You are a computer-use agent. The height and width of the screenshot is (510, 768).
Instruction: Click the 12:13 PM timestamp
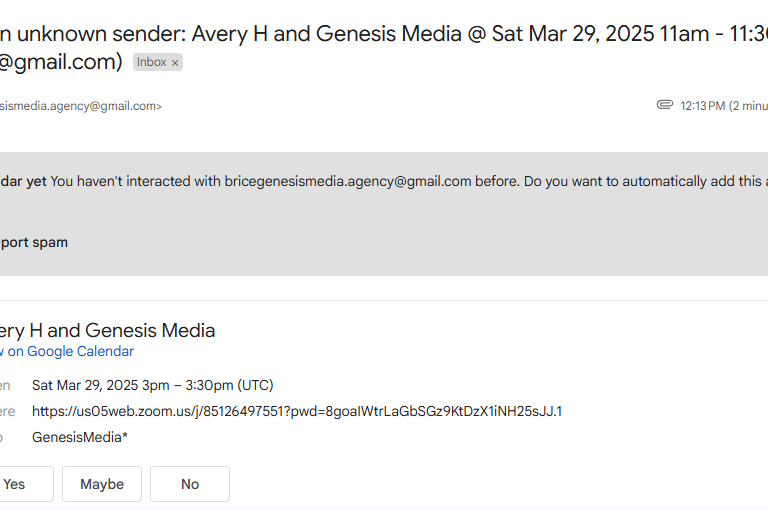coord(702,106)
